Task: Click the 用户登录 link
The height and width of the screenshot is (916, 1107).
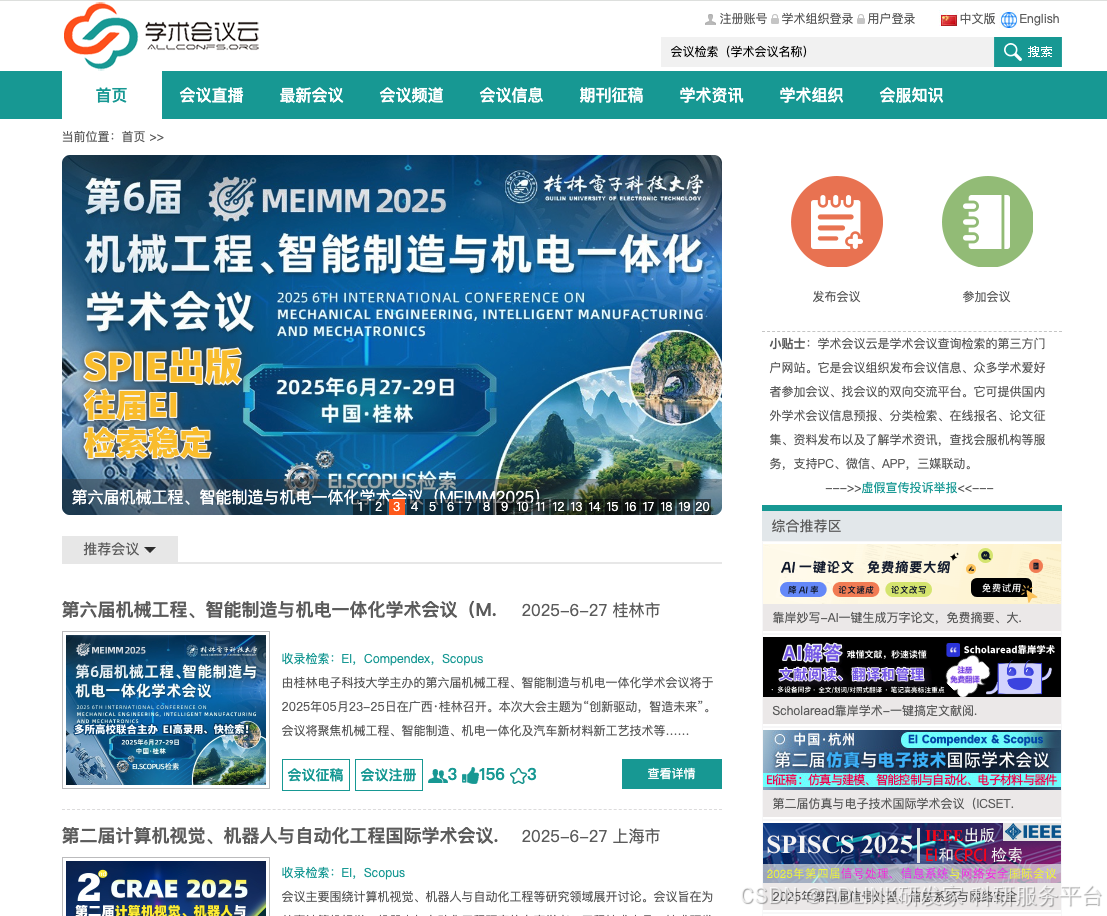Action: tap(891, 19)
